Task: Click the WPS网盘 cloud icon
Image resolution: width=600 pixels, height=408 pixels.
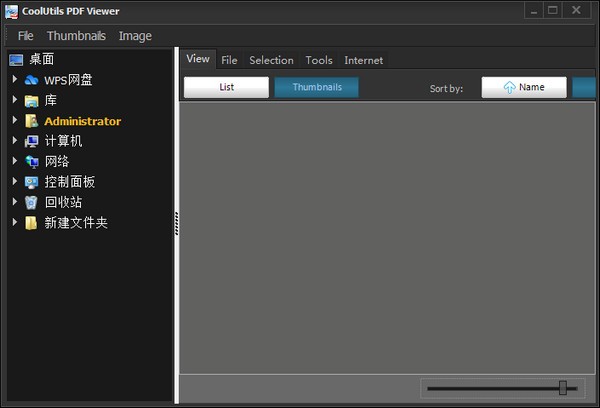Action: [31, 80]
